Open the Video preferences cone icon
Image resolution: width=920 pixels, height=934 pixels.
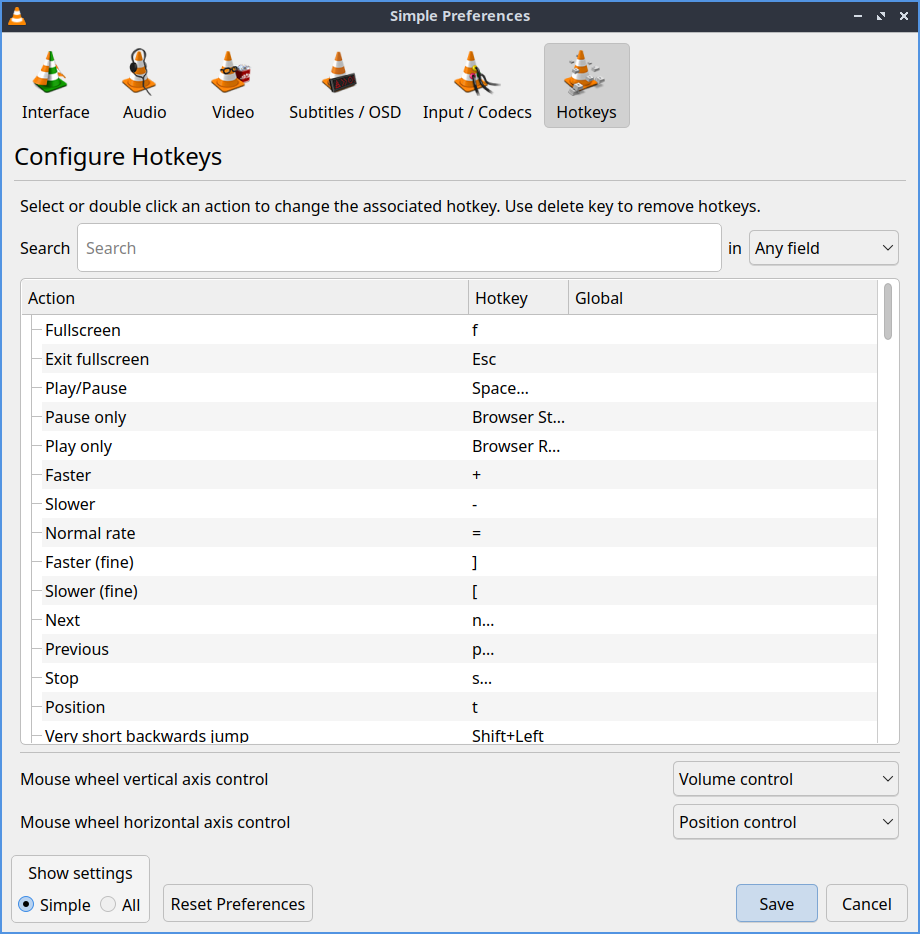pos(232,74)
